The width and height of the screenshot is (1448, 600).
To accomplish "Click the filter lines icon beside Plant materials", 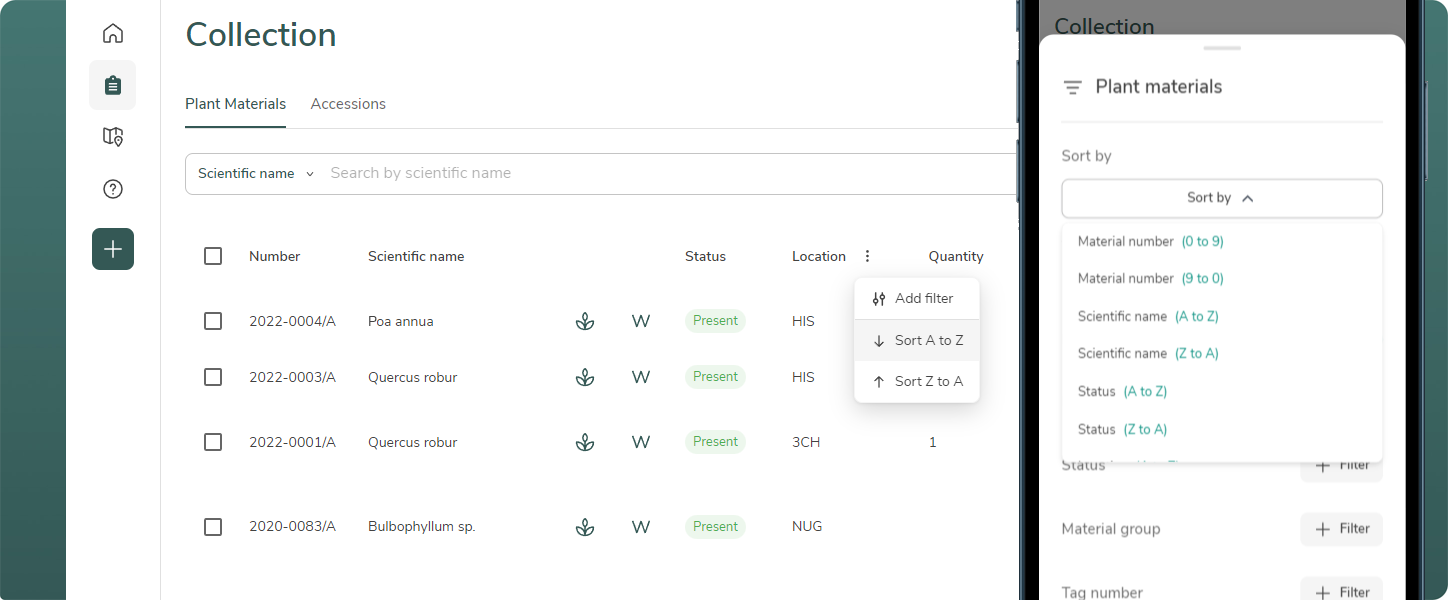I will [x=1073, y=88].
